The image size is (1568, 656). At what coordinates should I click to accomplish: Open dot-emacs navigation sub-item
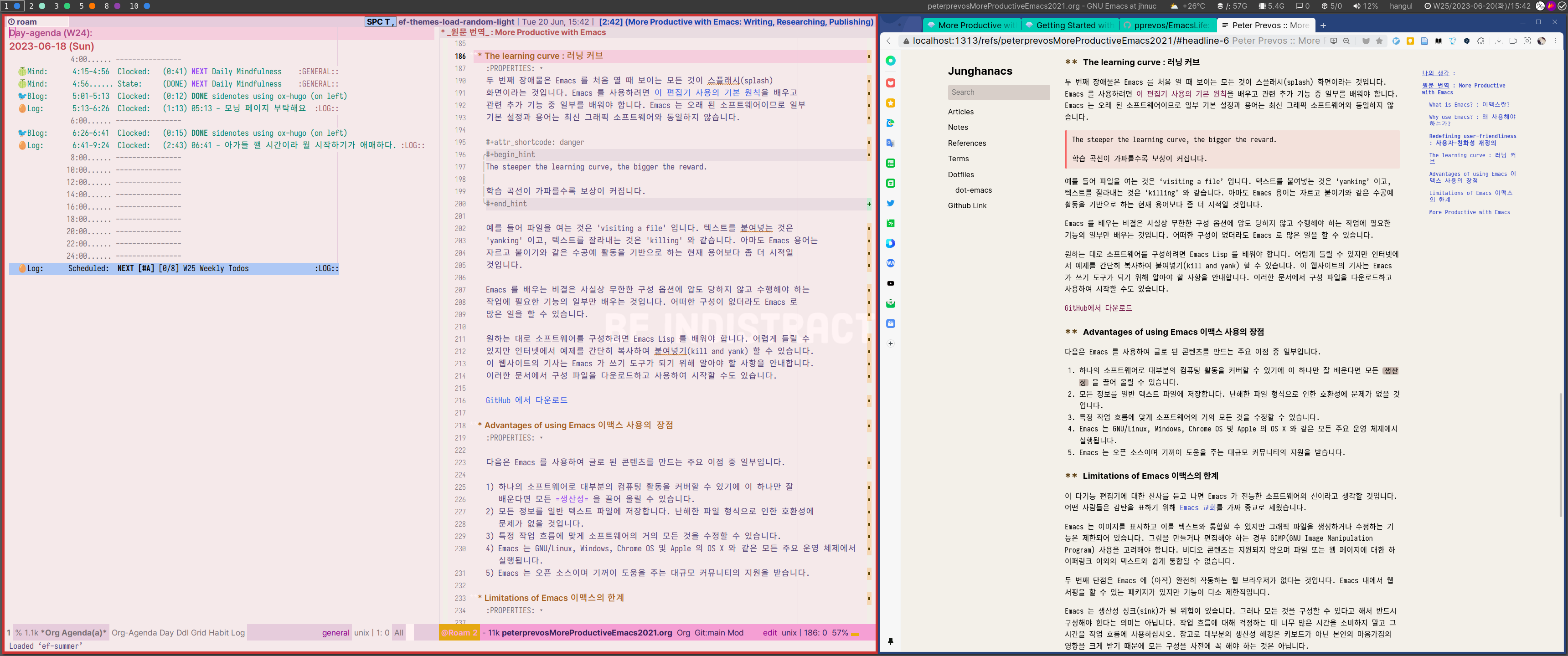coord(973,190)
